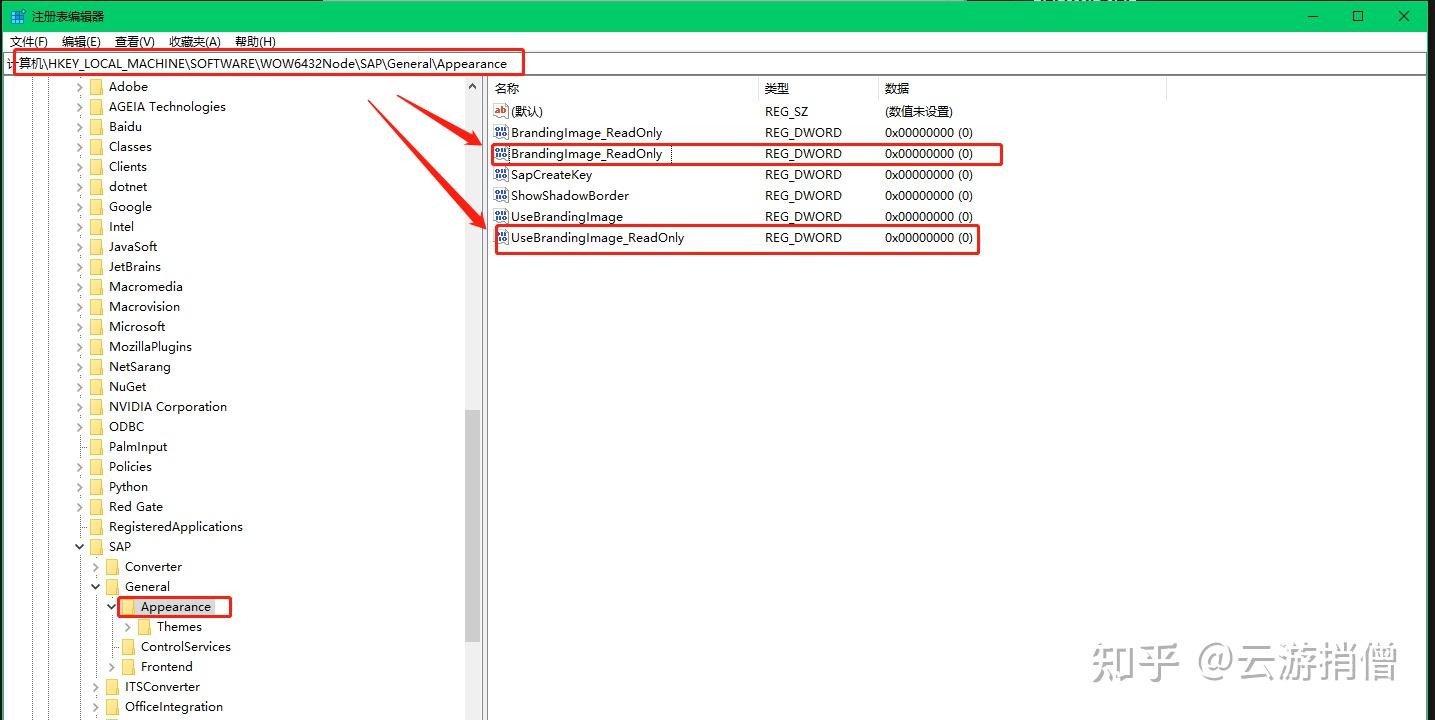Click the Clients folder icon
Image resolution: width=1435 pixels, height=720 pixels.
[x=96, y=167]
